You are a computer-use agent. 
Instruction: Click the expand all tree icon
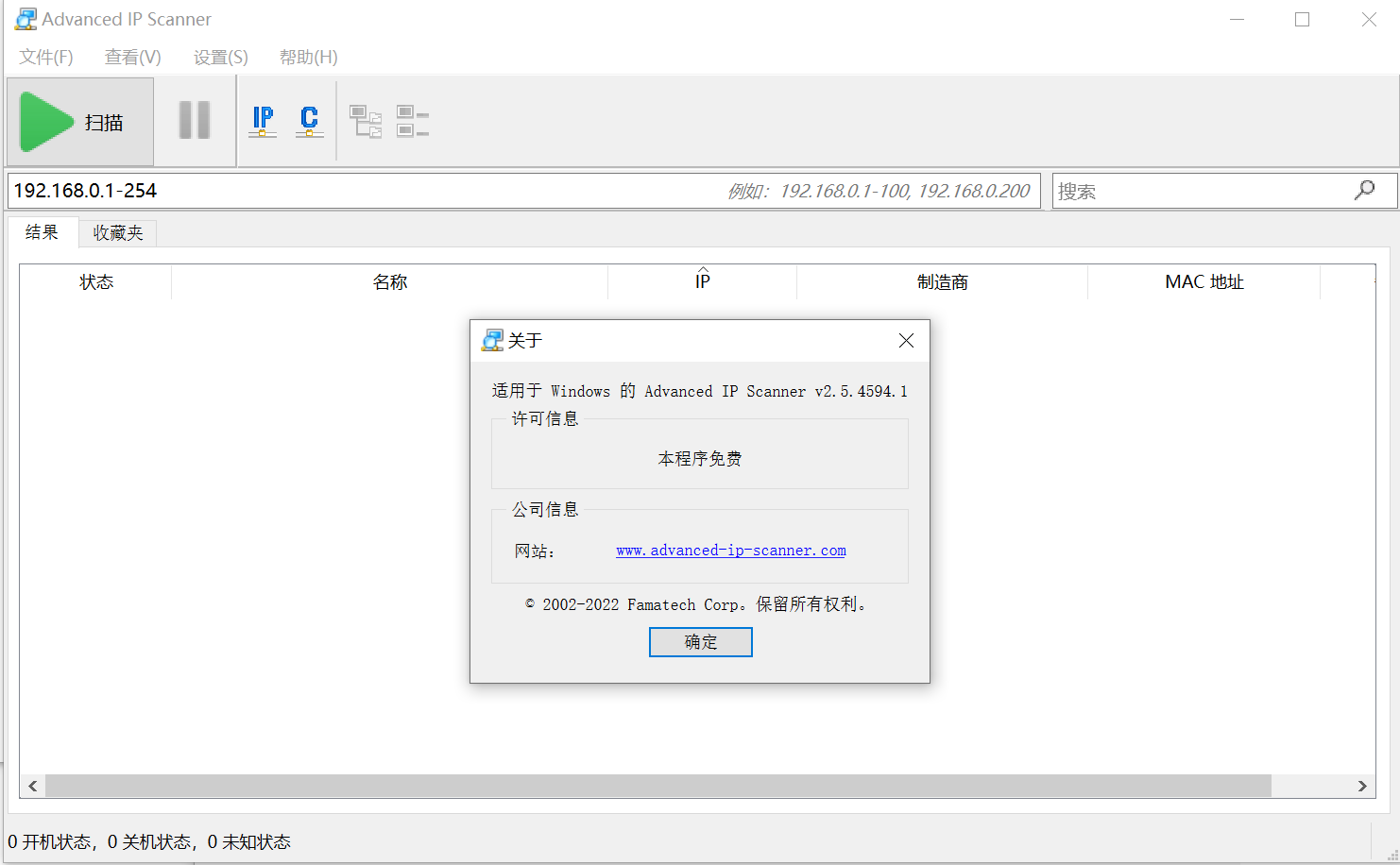[366, 121]
